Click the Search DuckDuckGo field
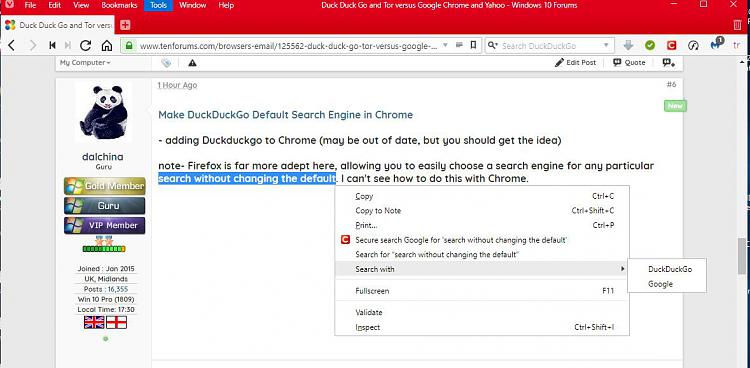Image resolution: width=750 pixels, height=368 pixels. point(550,46)
